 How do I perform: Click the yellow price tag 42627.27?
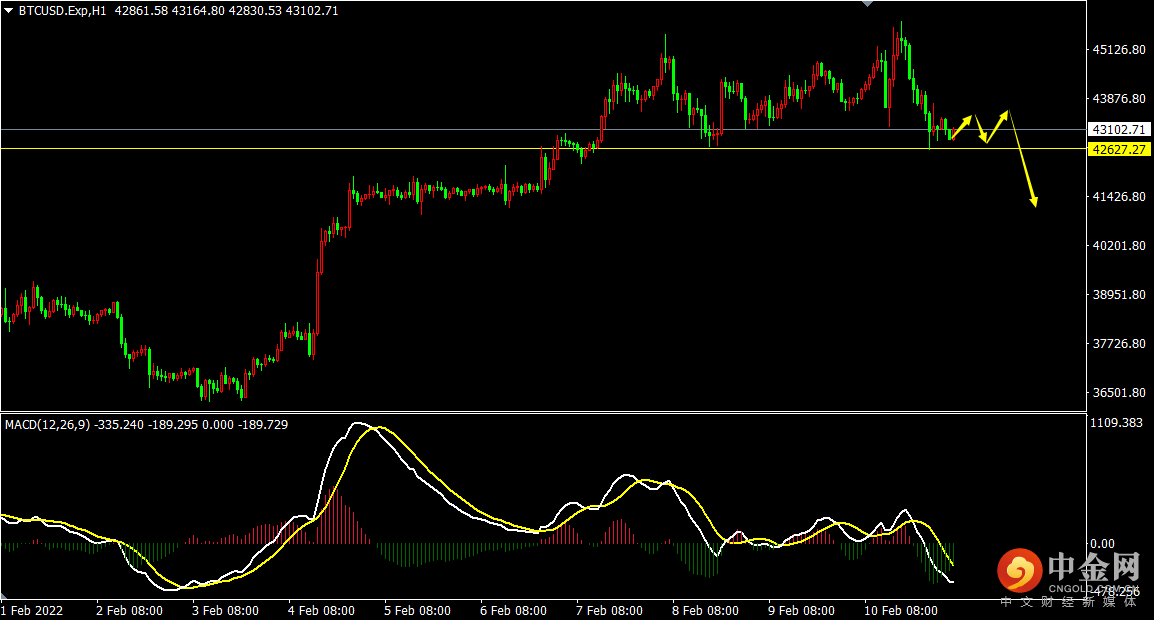tap(1119, 149)
